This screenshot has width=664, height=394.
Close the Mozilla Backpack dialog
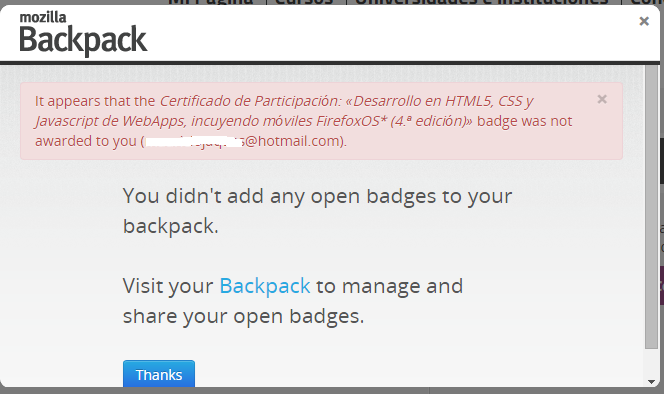click(644, 21)
